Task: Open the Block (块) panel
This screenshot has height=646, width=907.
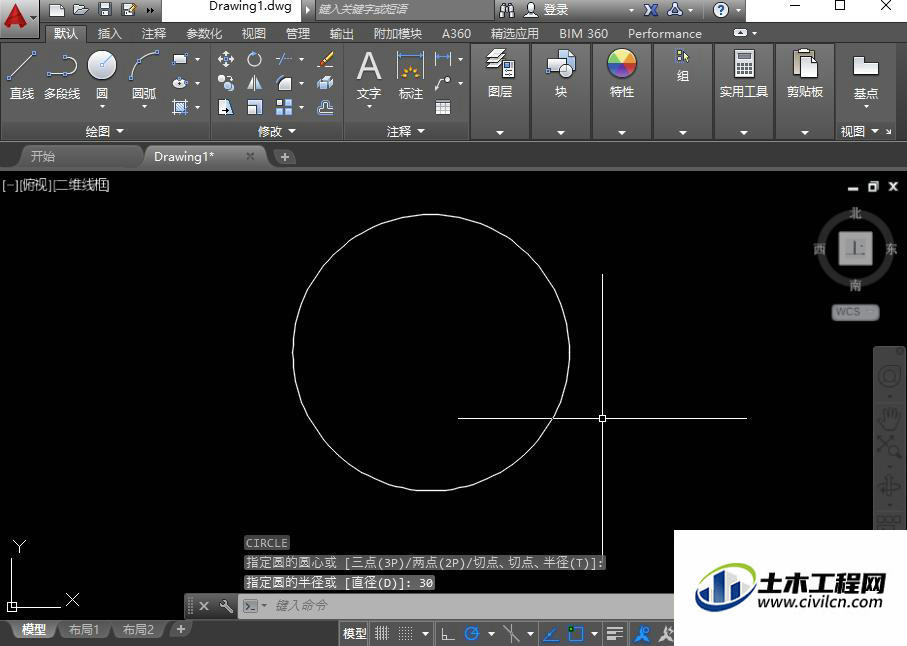Action: [x=561, y=74]
